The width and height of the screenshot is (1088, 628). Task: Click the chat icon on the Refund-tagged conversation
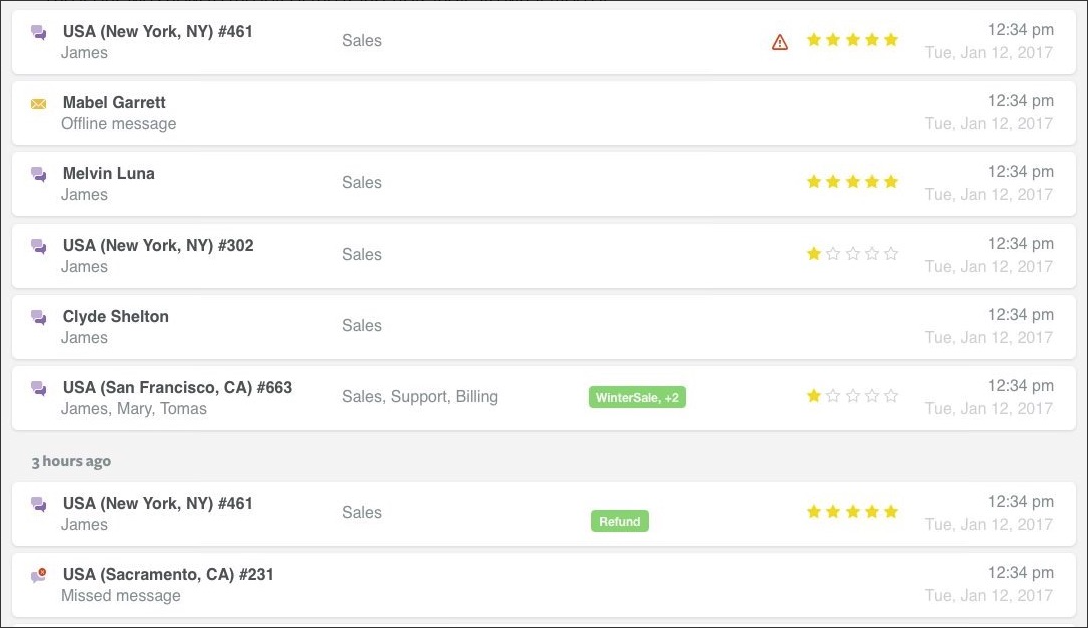pyautogui.click(x=38, y=504)
